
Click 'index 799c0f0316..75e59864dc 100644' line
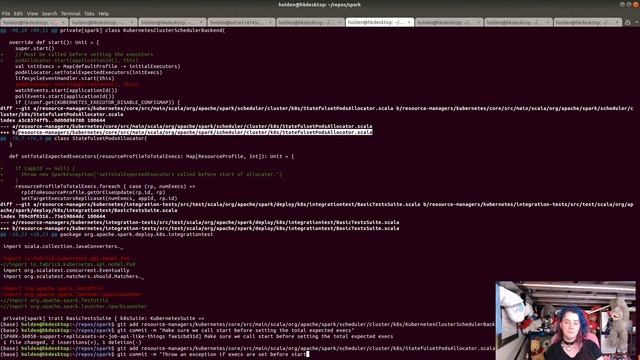click(53, 216)
